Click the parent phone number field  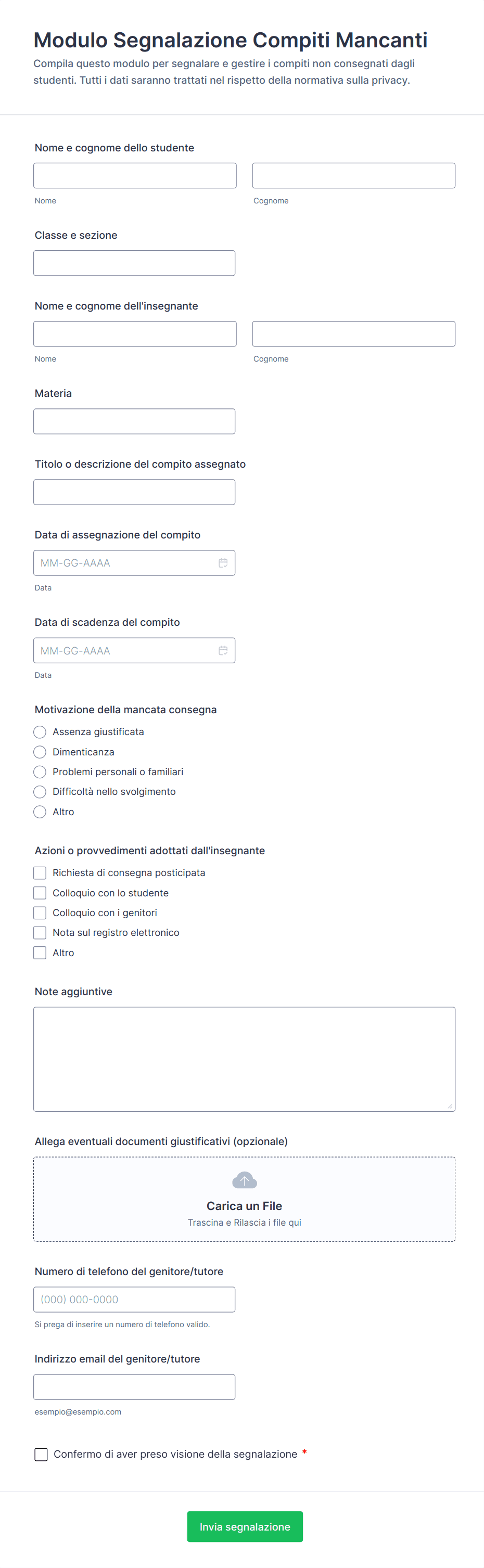pyautogui.click(x=134, y=1300)
